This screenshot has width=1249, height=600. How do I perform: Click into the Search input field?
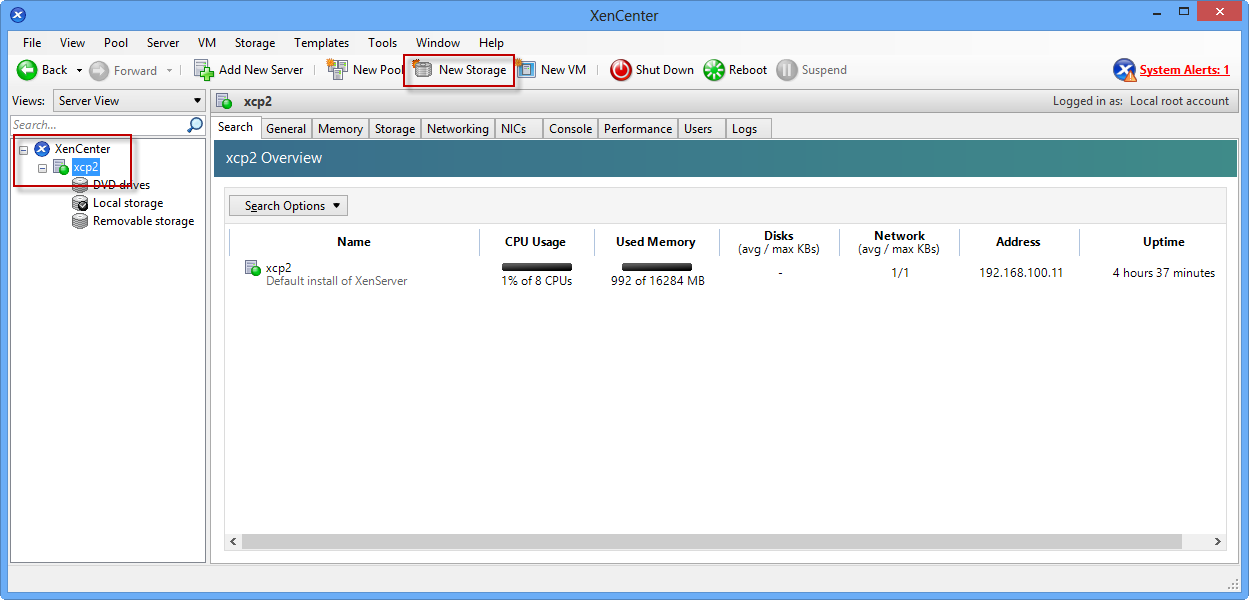(98, 125)
